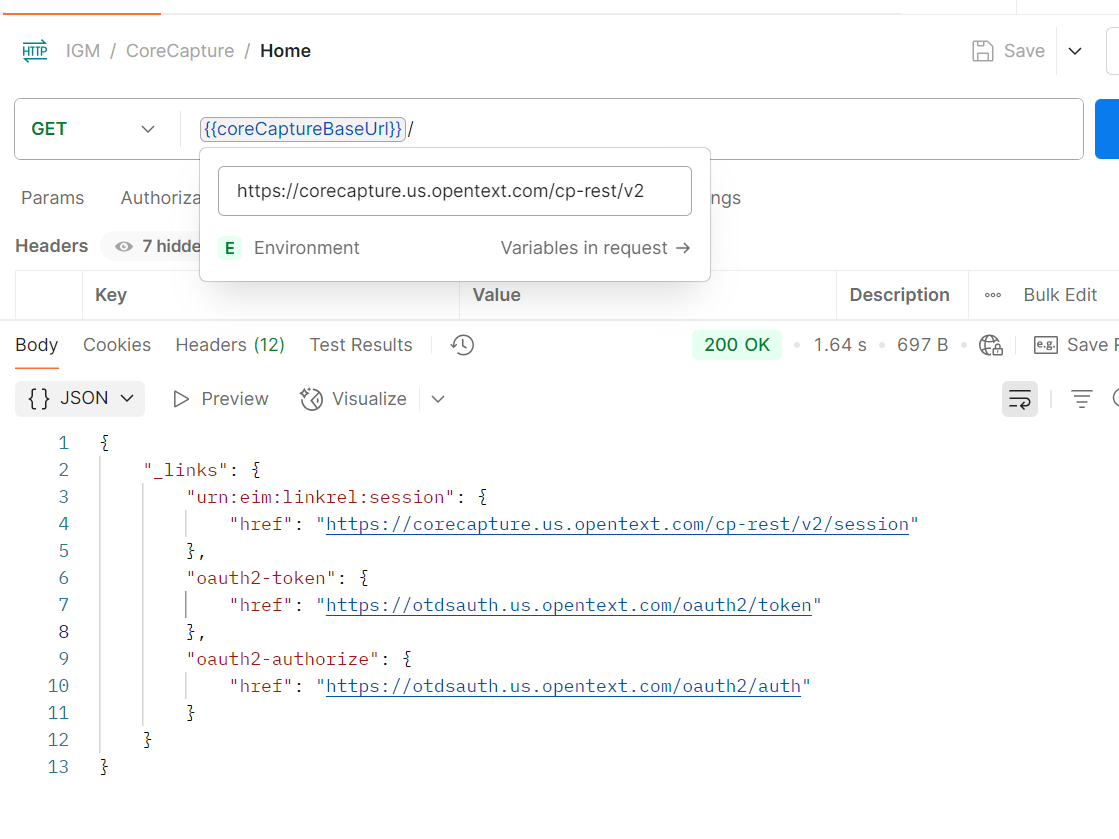Click the variable value input field
1119x839 pixels.
point(455,191)
